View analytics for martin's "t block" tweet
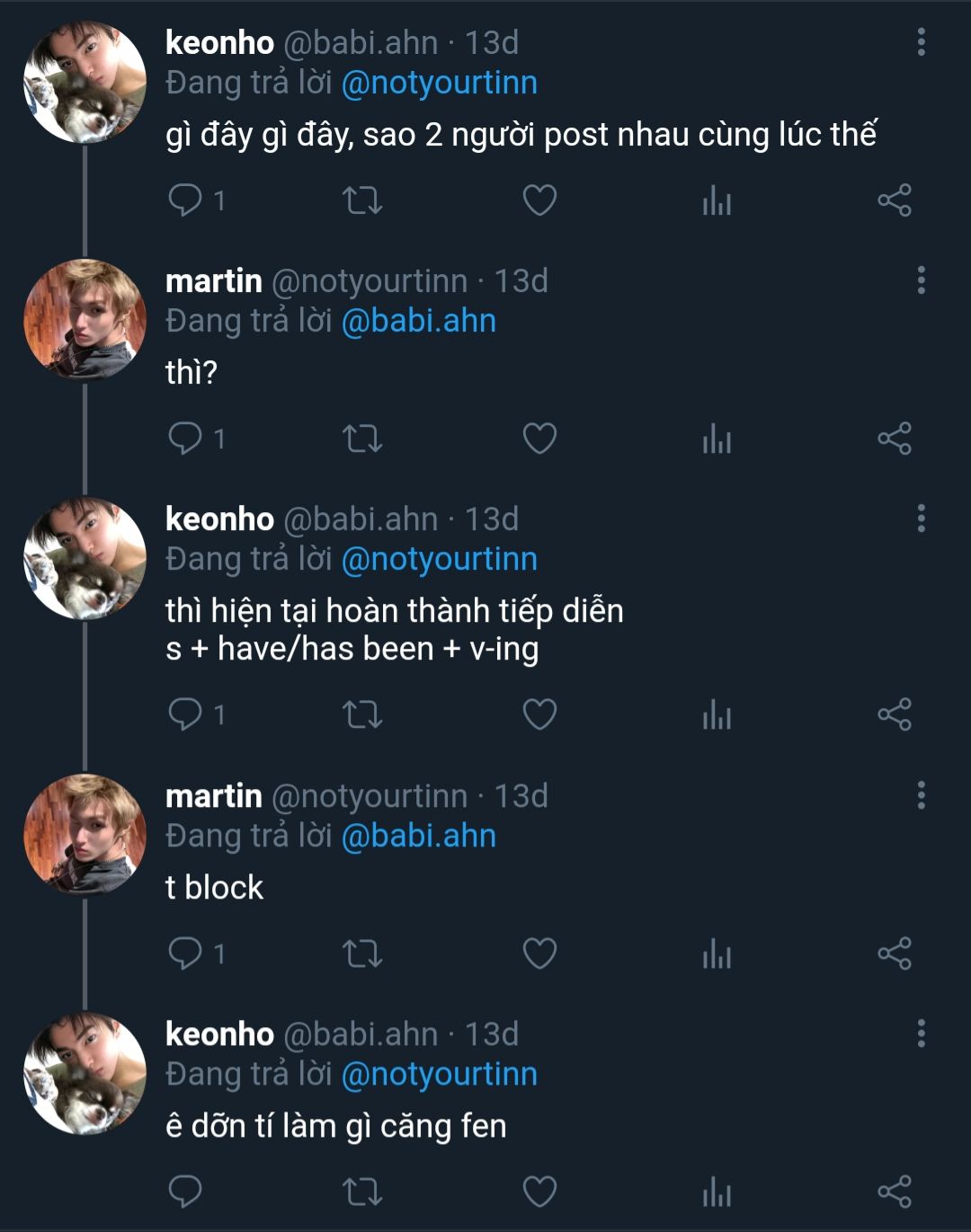 pos(717,953)
